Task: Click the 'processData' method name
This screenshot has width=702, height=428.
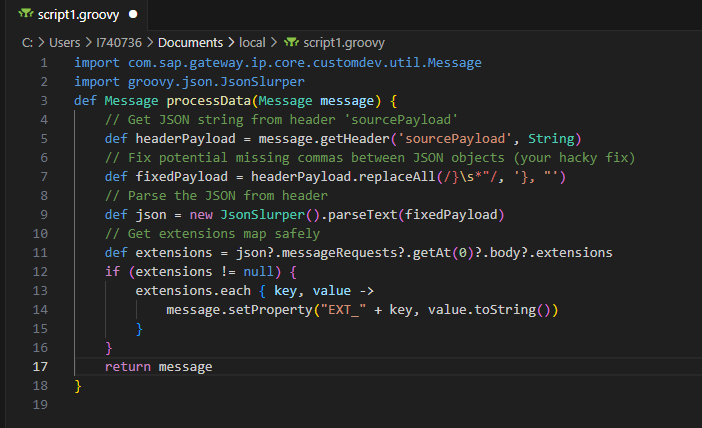Action: (209, 101)
